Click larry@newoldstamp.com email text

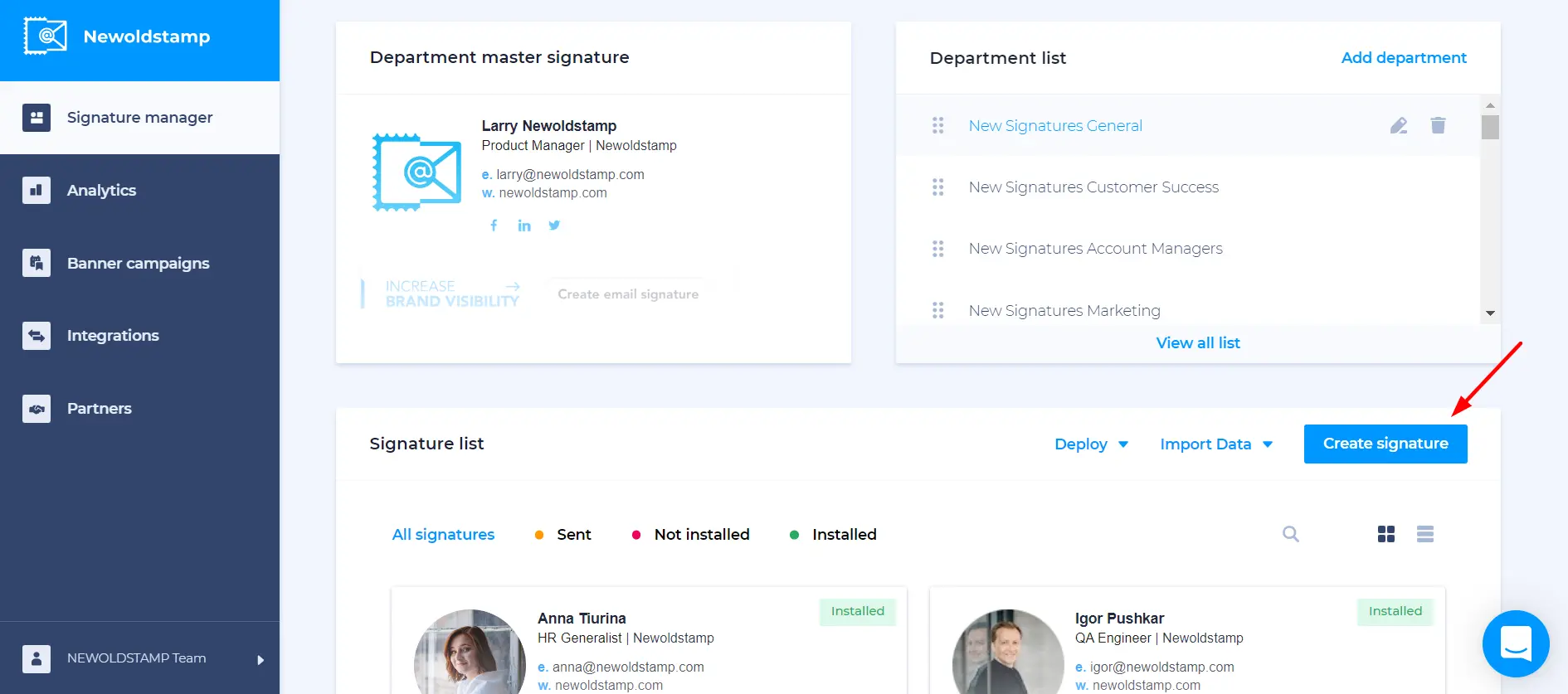click(570, 175)
